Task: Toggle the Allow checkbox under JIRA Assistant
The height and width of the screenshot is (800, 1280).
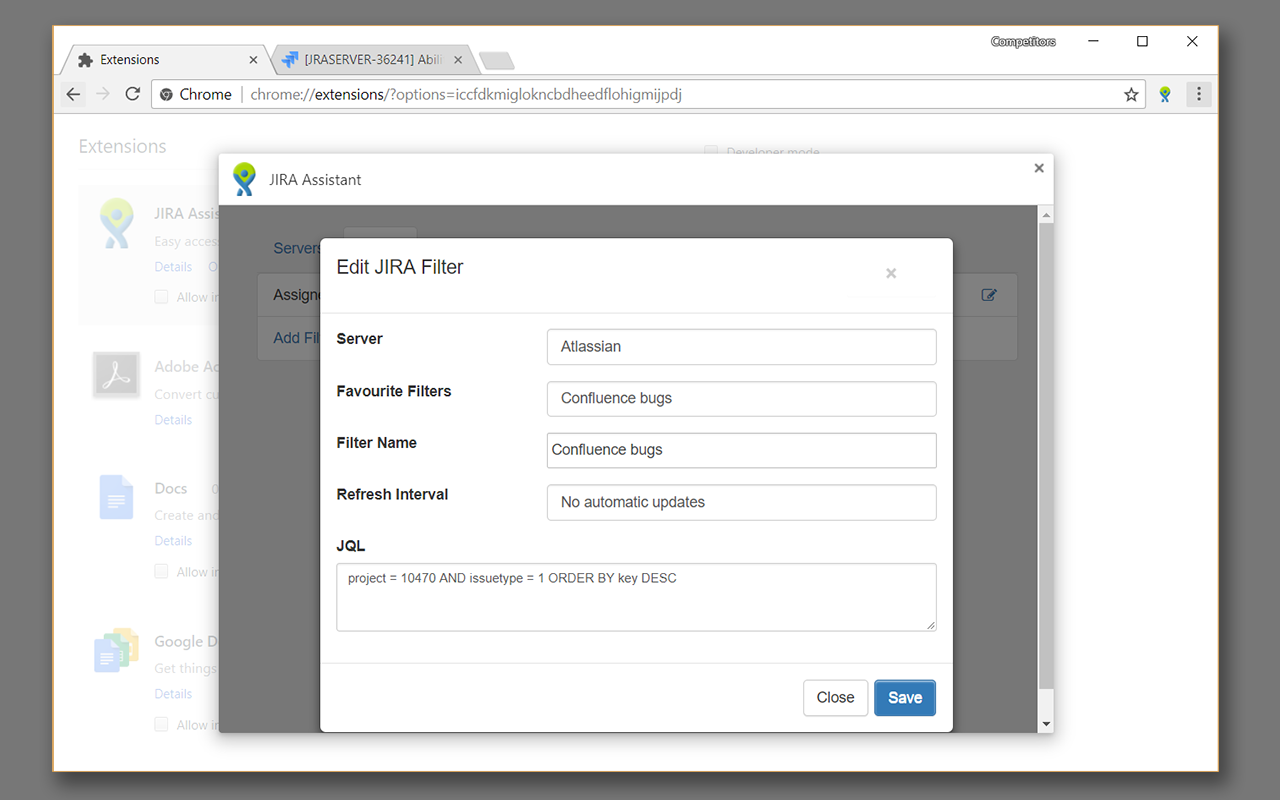Action: click(161, 297)
